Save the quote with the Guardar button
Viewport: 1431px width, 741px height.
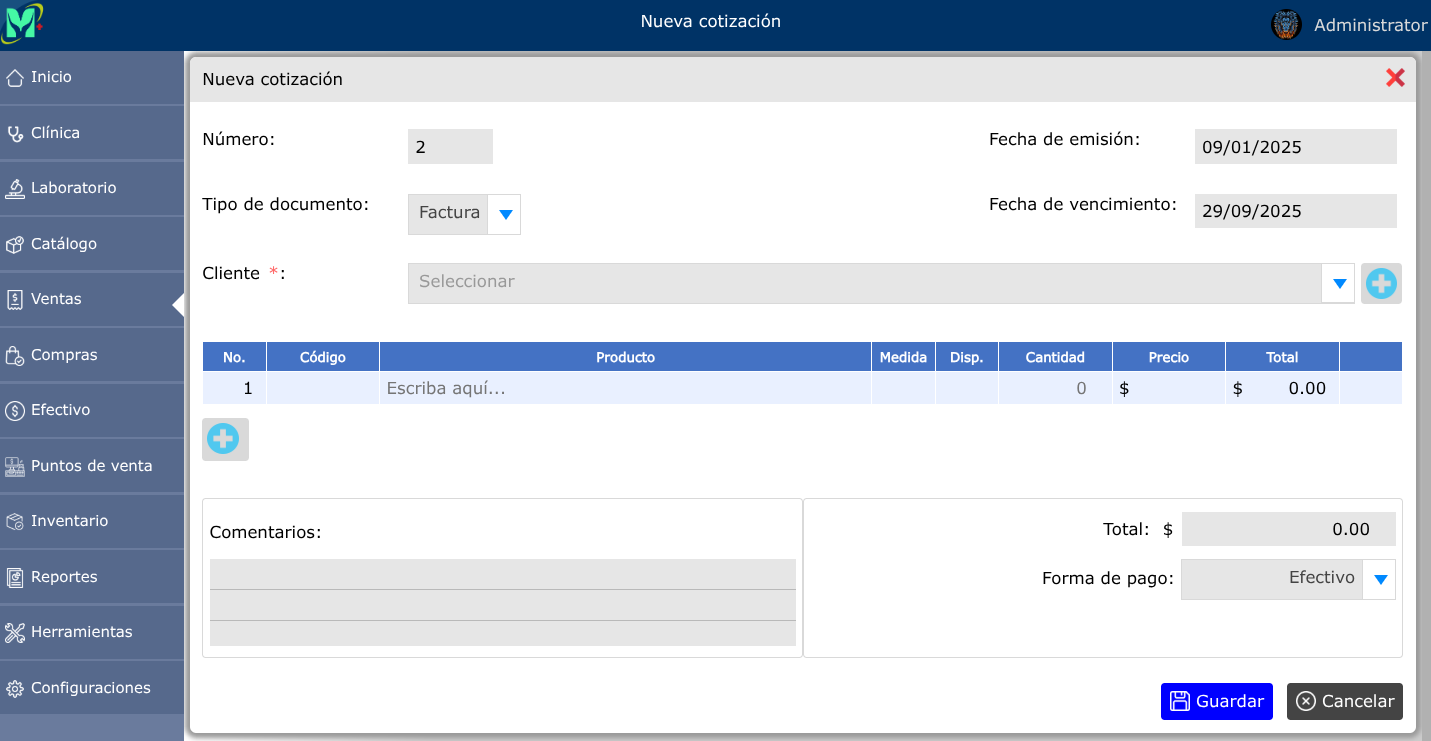[x=1216, y=701]
